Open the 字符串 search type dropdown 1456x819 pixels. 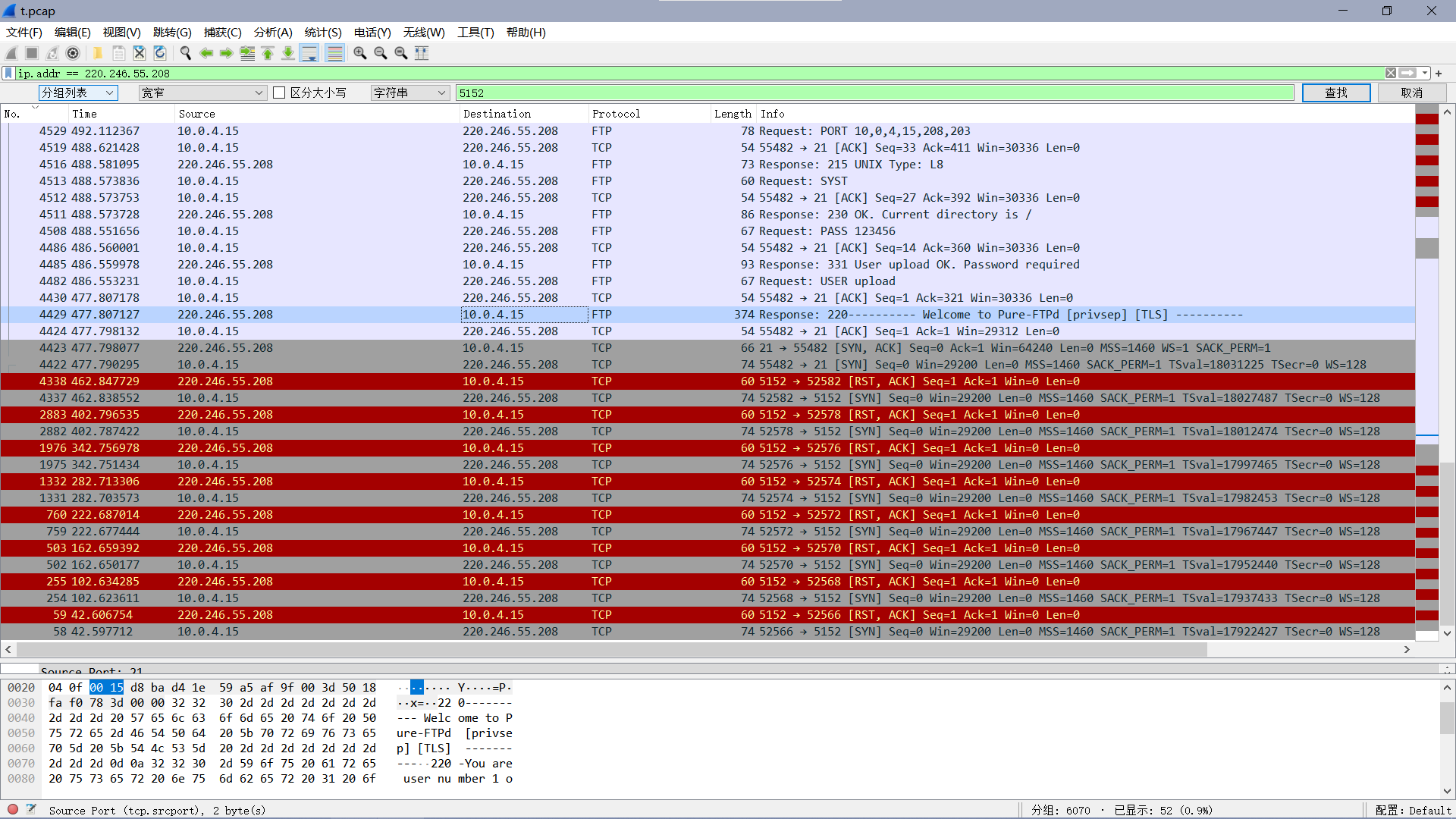tap(410, 93)
